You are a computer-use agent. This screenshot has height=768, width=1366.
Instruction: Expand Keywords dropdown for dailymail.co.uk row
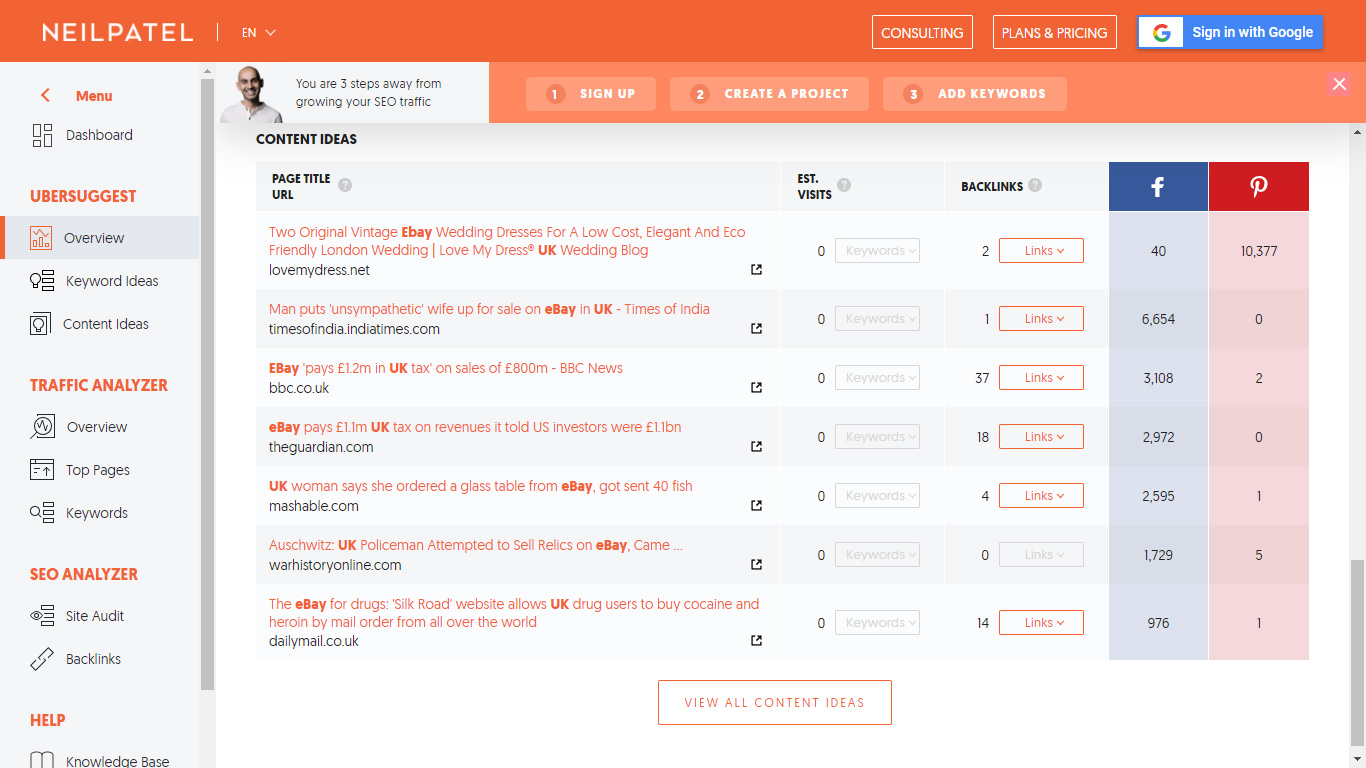pos(877,623)
